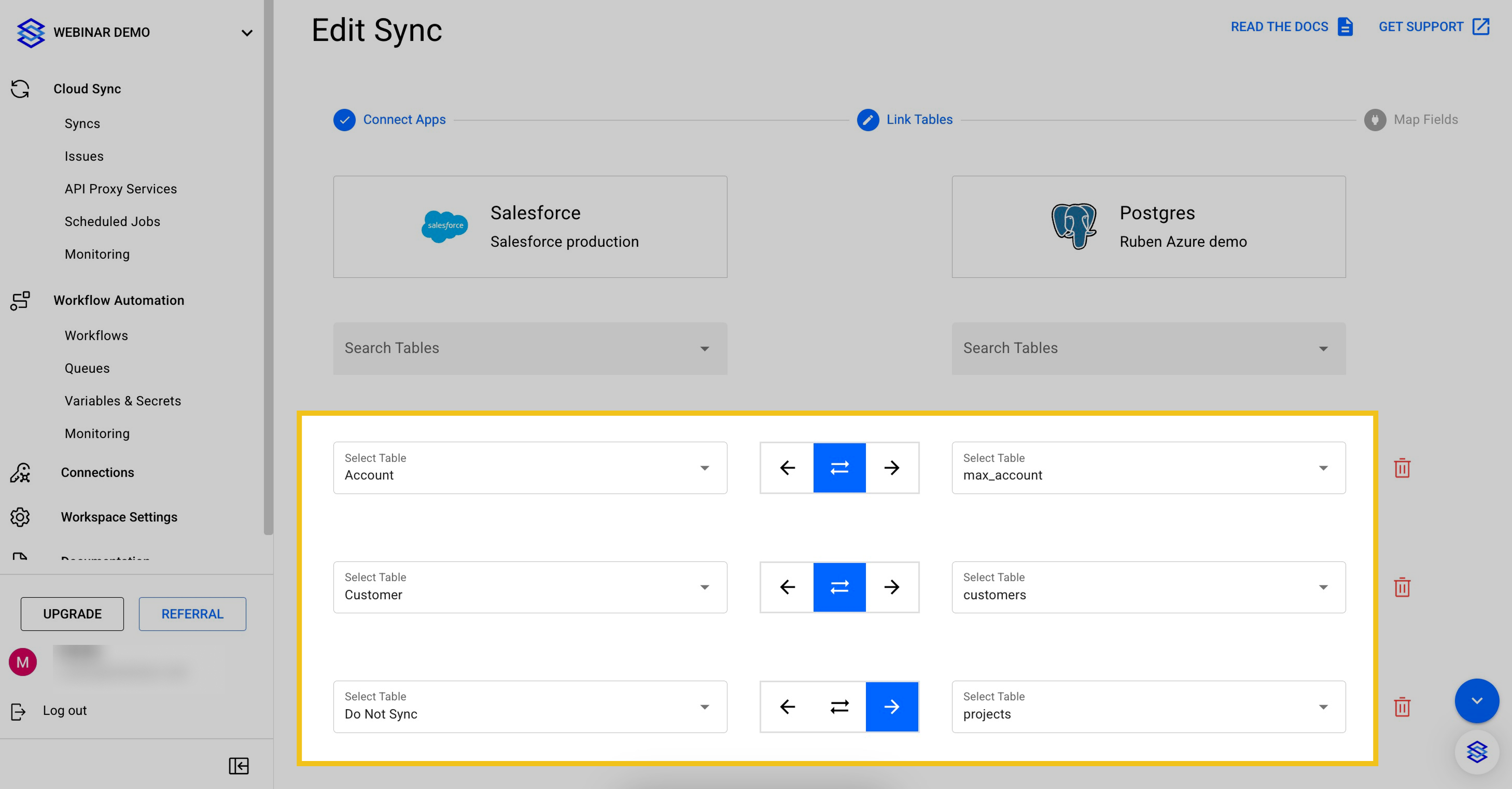
Task: Click the Workspace Settings gear icon
Action: [20, 517]
